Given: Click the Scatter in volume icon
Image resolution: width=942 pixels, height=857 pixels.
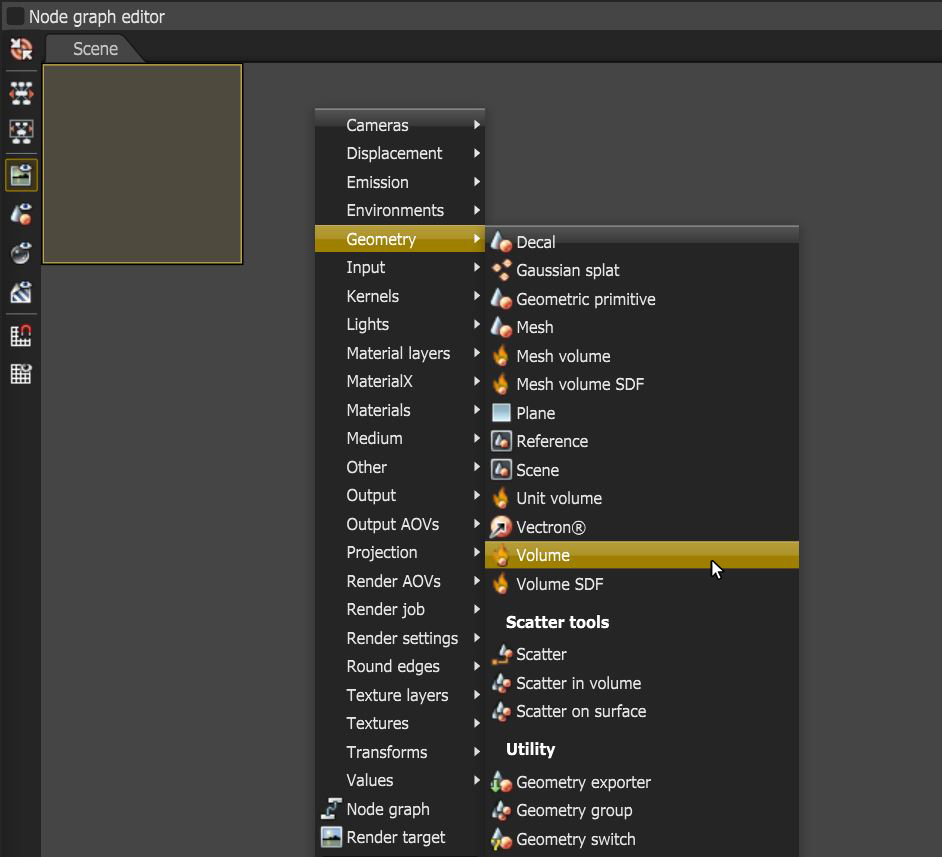Looking at the screenshot, I should [501, 683].
